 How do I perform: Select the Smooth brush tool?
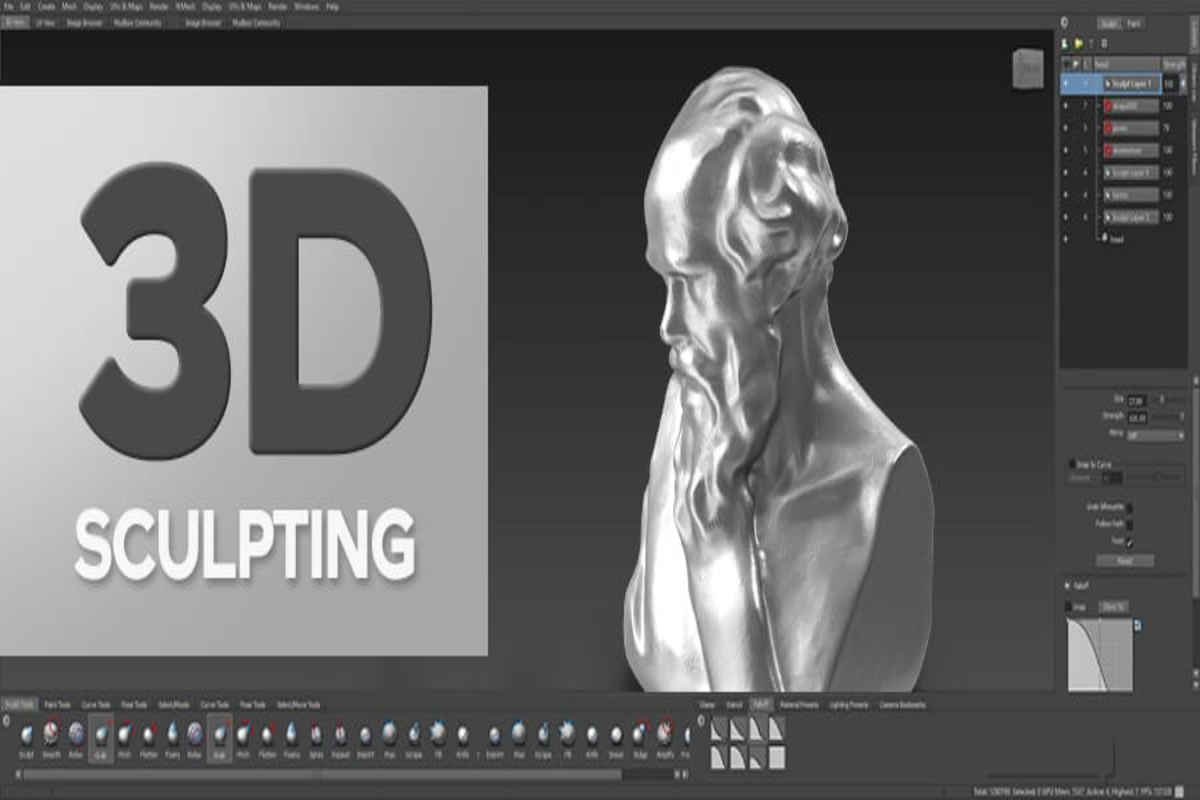click(x=50, y=736)
